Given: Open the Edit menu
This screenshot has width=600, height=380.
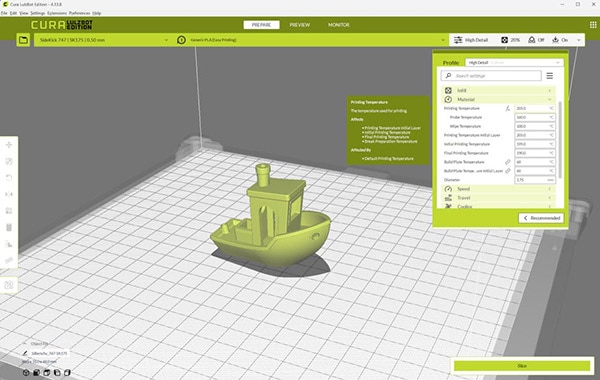Looking at the screenshot, I should 13,13.
